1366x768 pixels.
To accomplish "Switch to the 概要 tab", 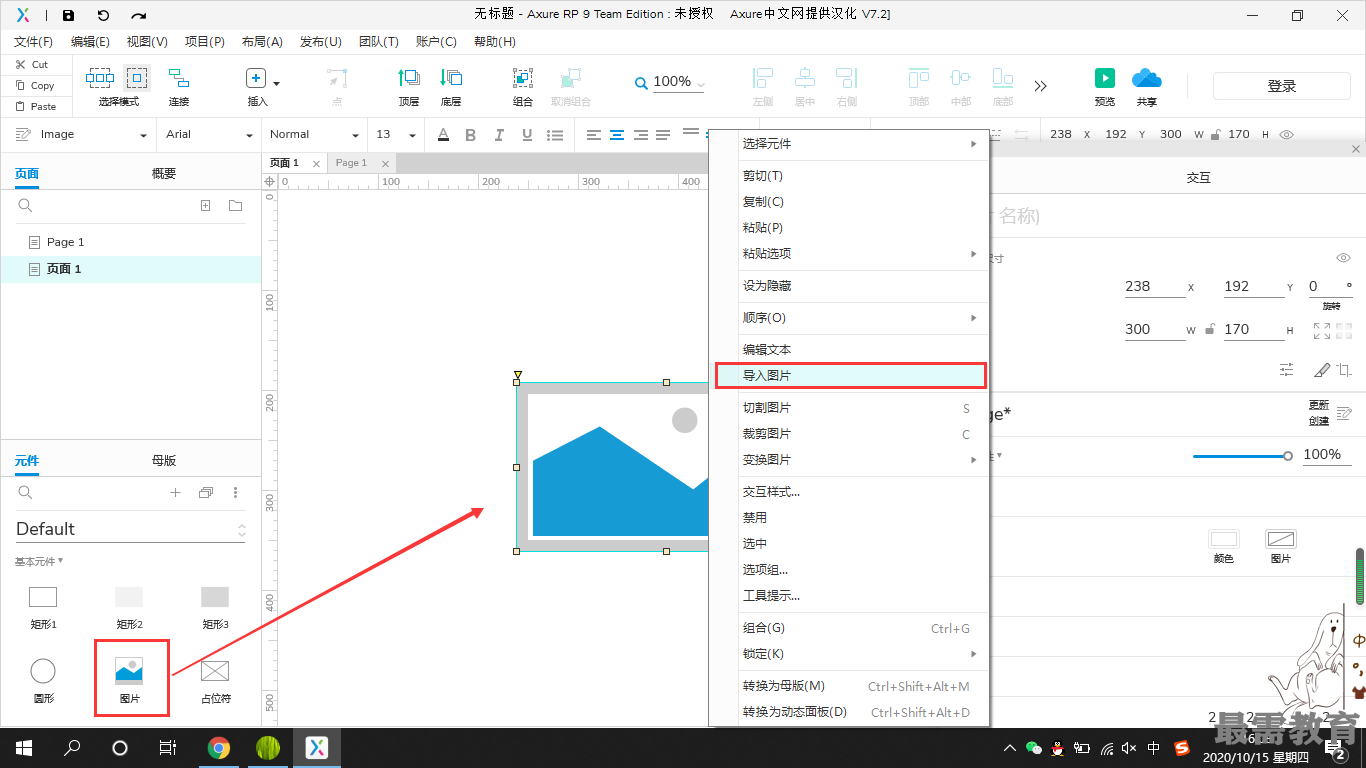I will (164, 173).
